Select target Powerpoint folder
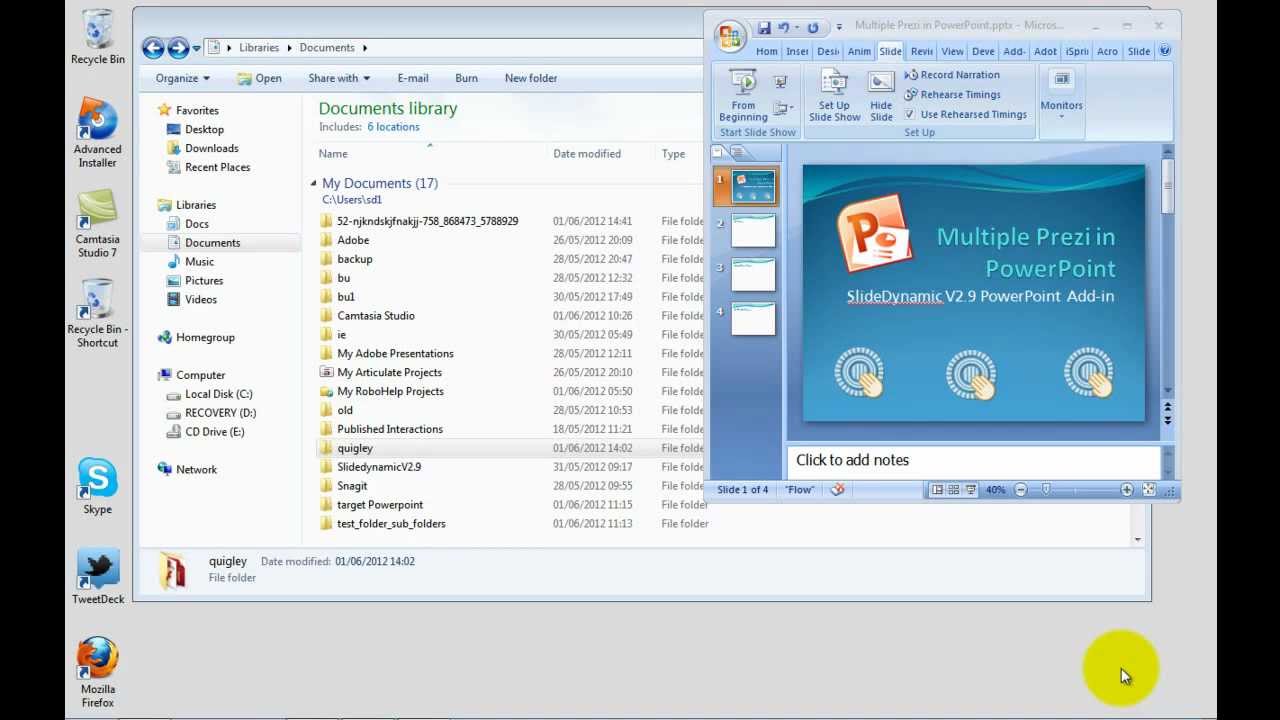The height and width of the screenshot is (720, 1280). pyautogui.click(x=370, y=505)
